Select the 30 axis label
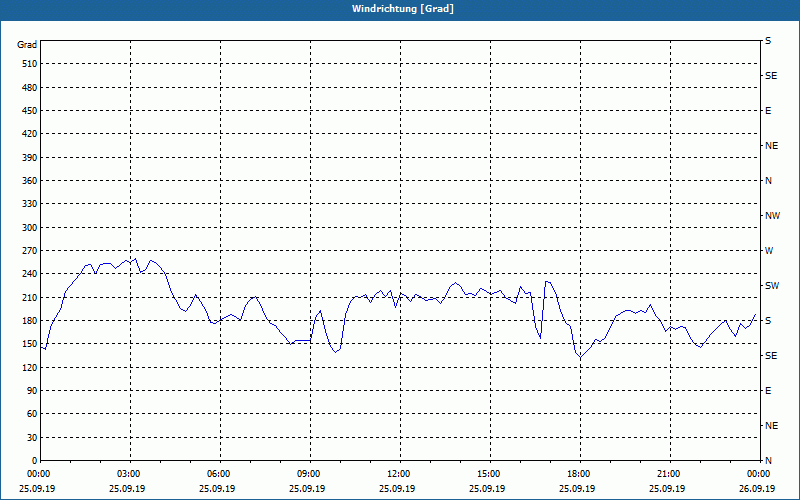The width and height of the screenshot is (800, 500). click(x=32, y=437)
